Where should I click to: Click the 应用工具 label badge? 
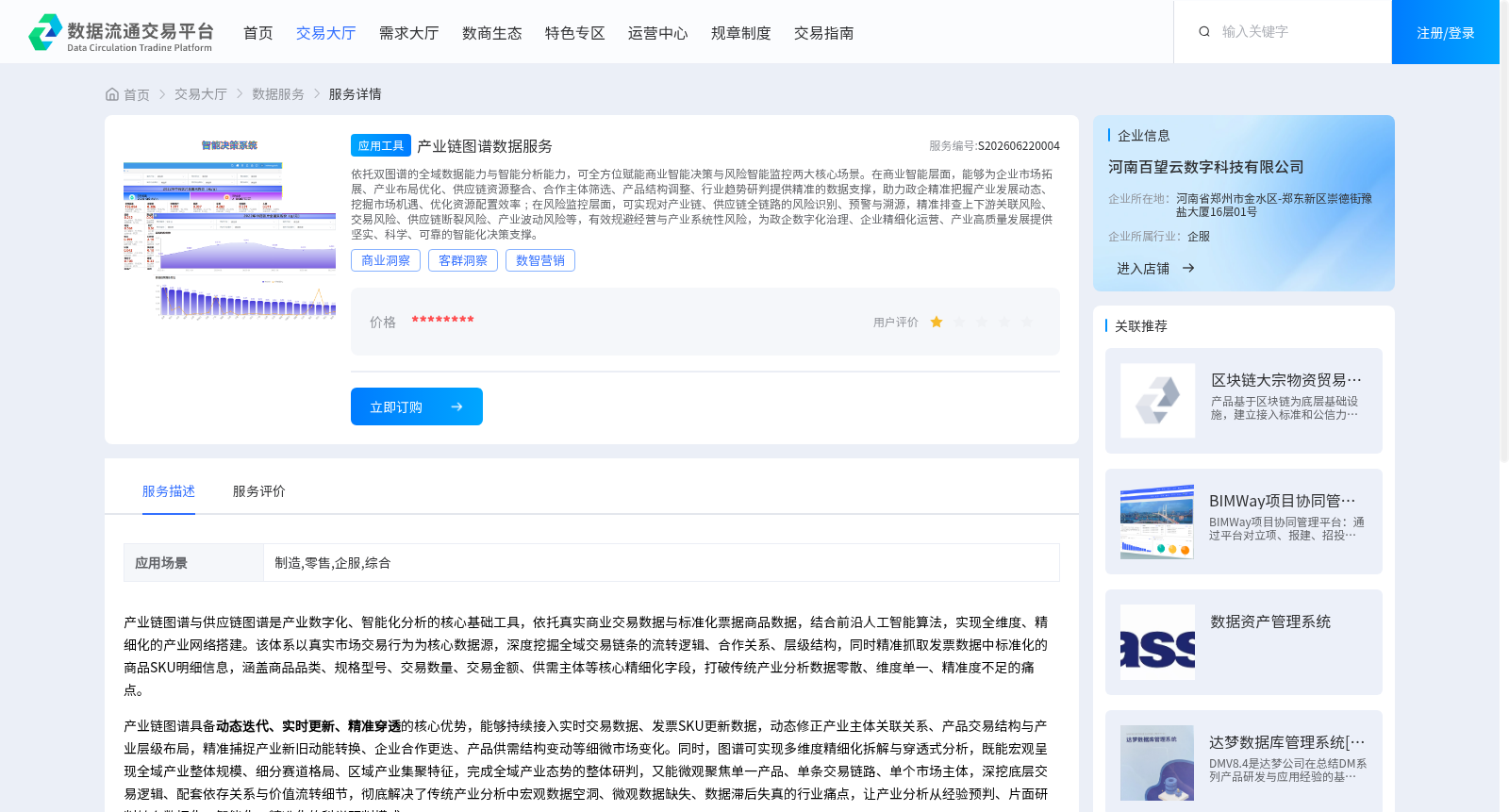click(x=381, y=145)
